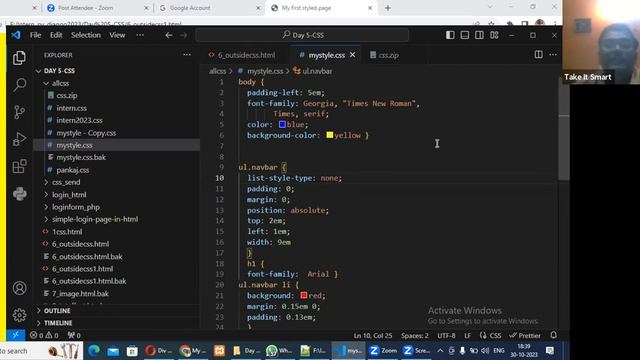Close the mystyle.css editor tab
The image size is (640, 360).
tap(352, 55)
